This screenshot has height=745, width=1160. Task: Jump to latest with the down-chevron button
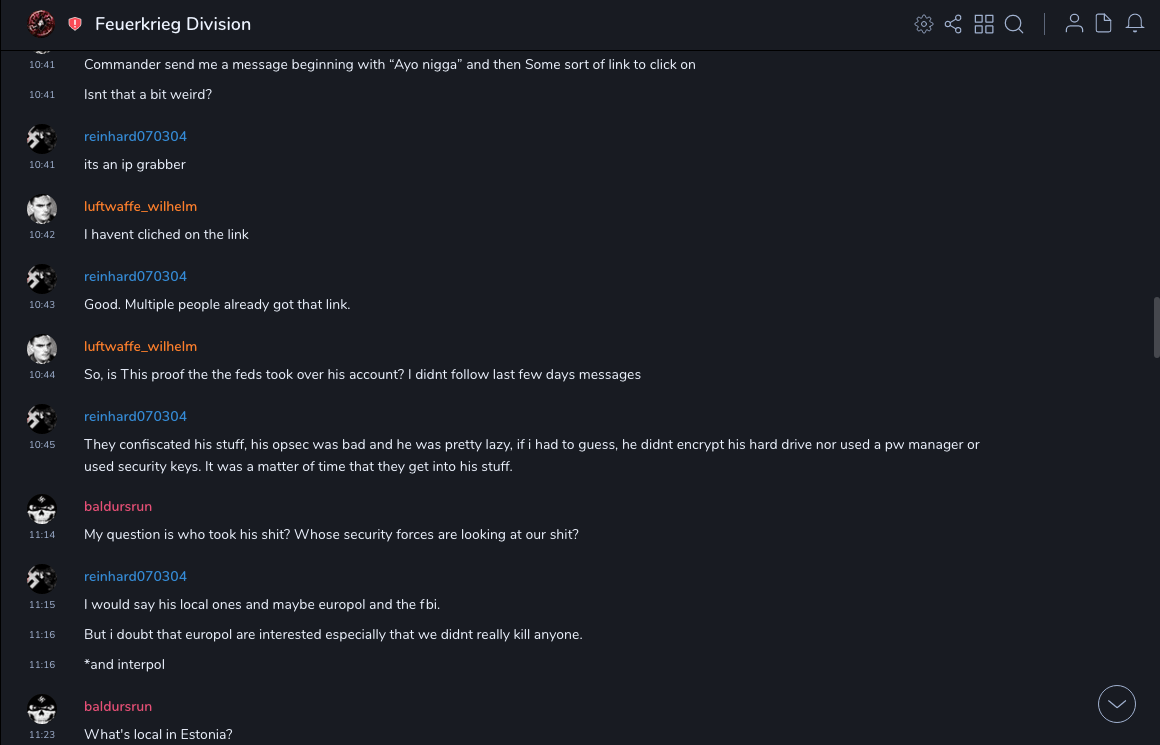[1117, 704]
